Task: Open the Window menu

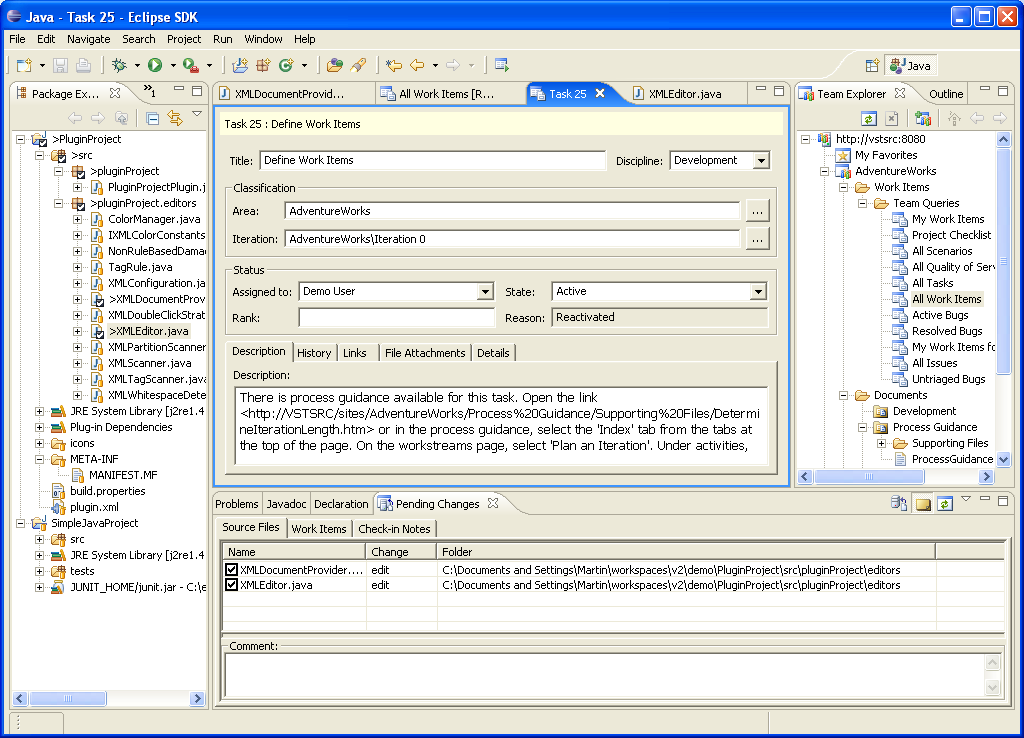Action: [263, 39]
